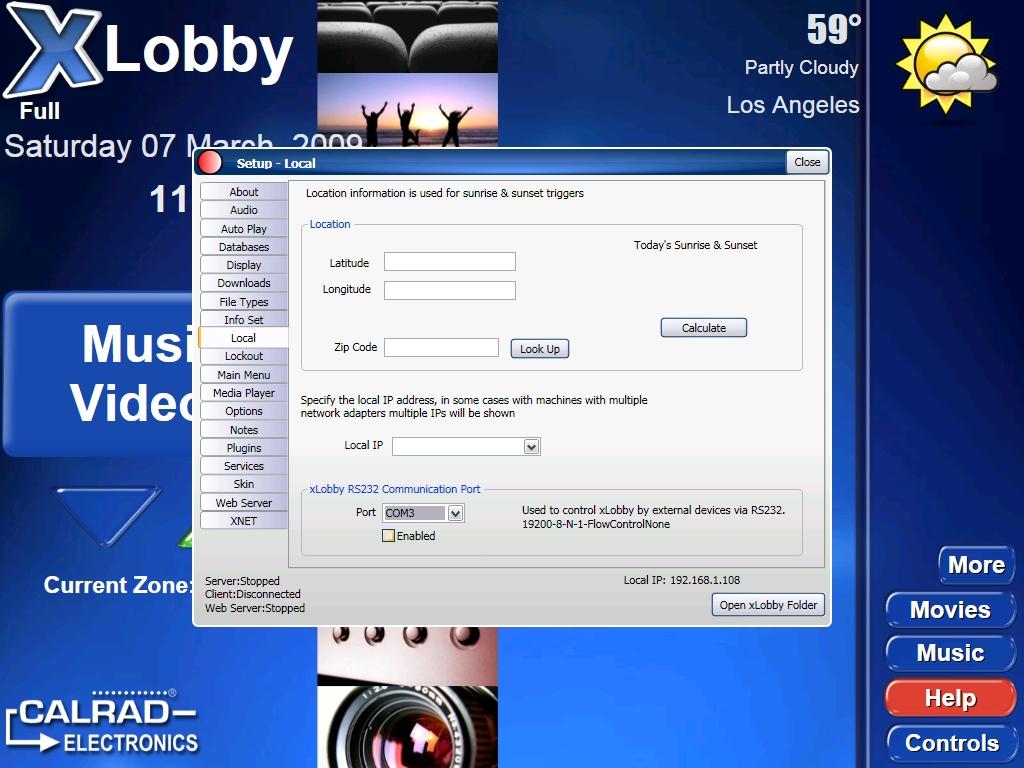Switch to the Notes tab
1024x768 pixels.
pos(244,430)
